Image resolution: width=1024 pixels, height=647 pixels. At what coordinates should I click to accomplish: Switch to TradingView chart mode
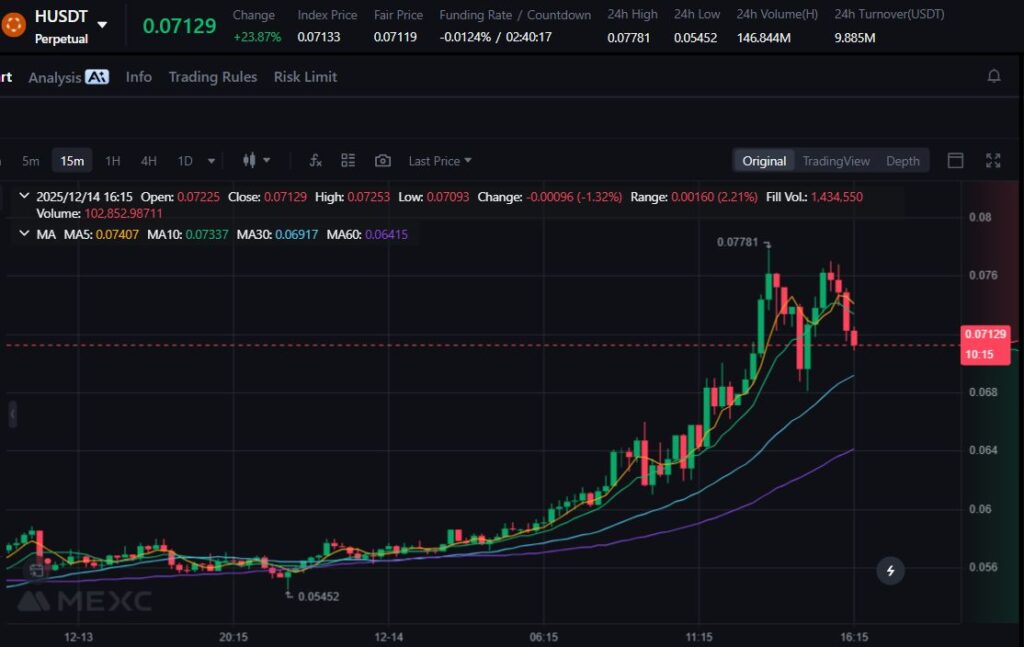pyautogui.click(x=836, y=161)
